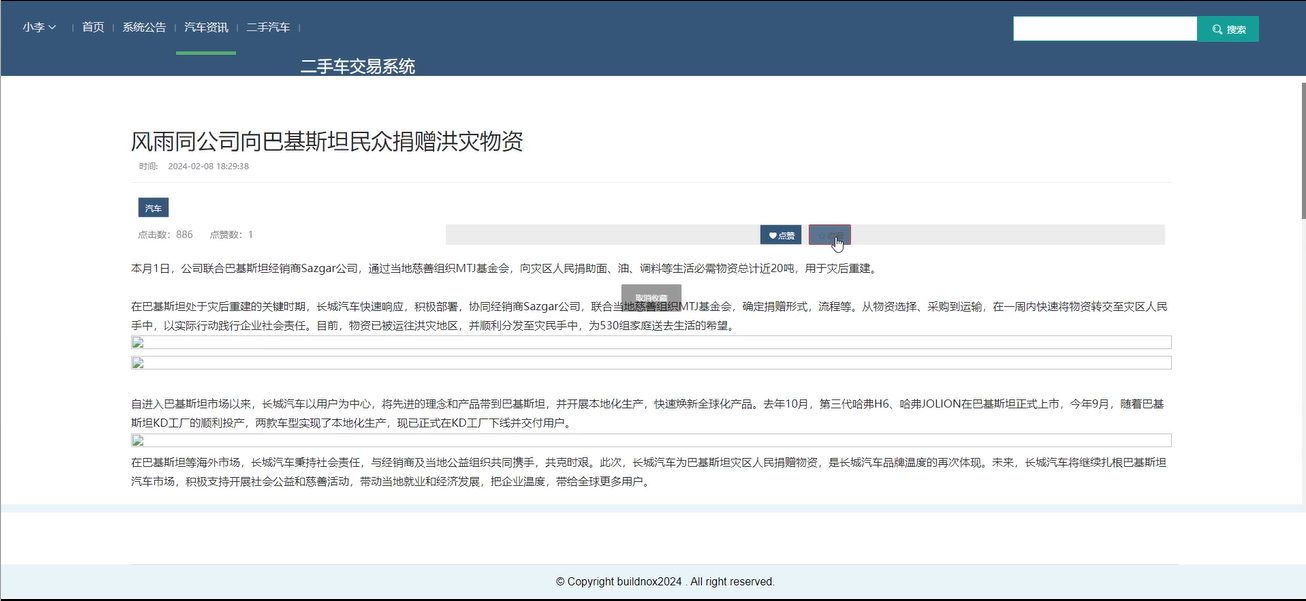Click the timestamp 2024-02-08 18:29:38
The height and width of the screenshot is (601, 1306).
point(208,166)
